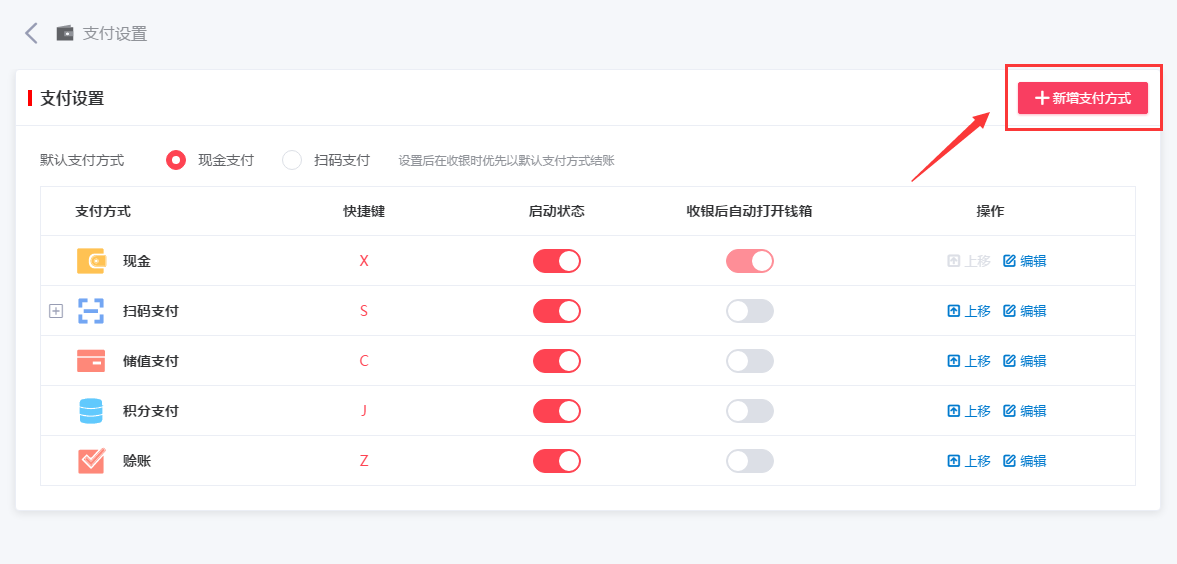Edit the 赊账 payment method
Image resolution: width=1177 pixels, height=564 pixels.
[1025, 461]
